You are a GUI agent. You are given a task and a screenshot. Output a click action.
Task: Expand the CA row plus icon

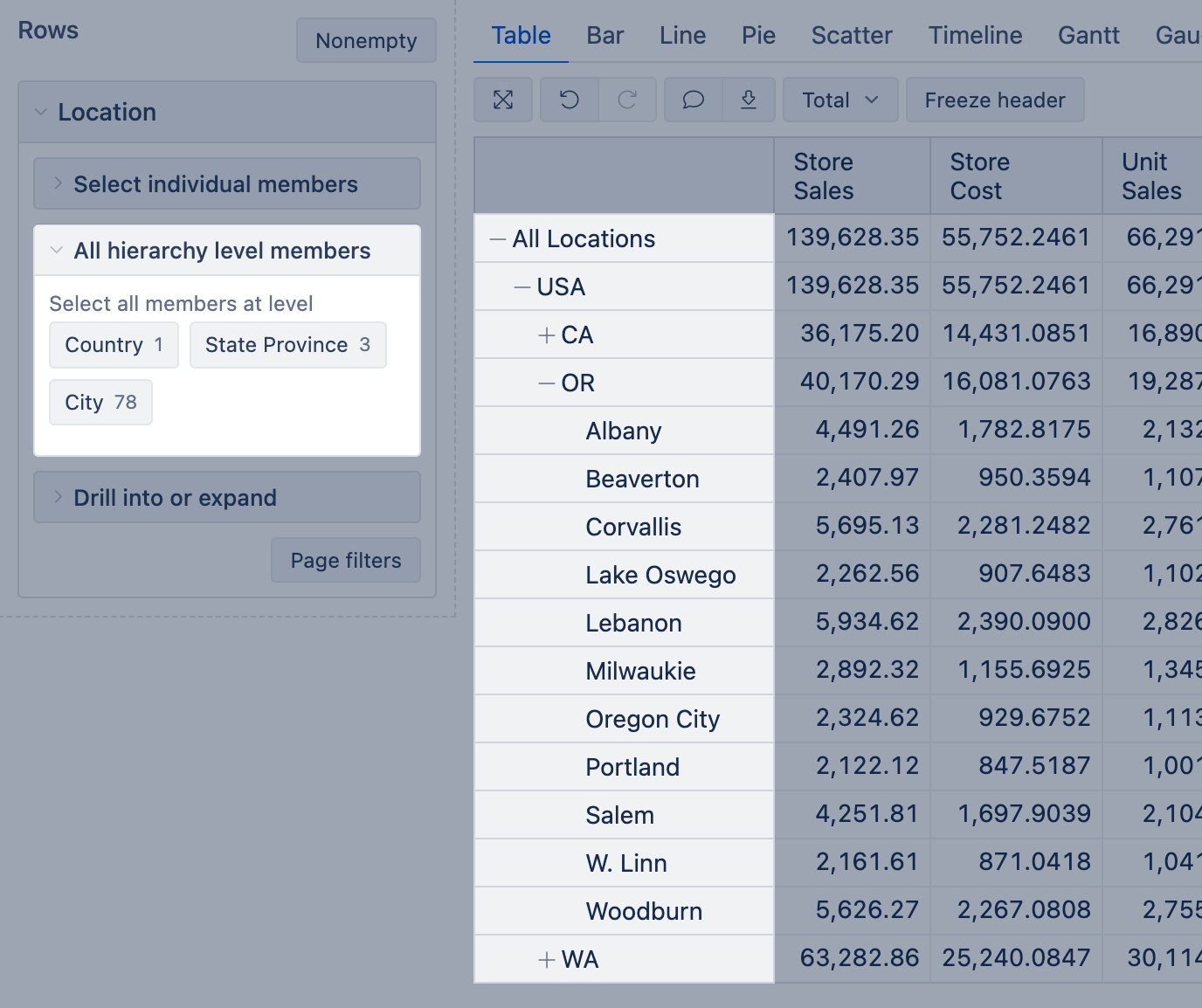tap(547, 335)
